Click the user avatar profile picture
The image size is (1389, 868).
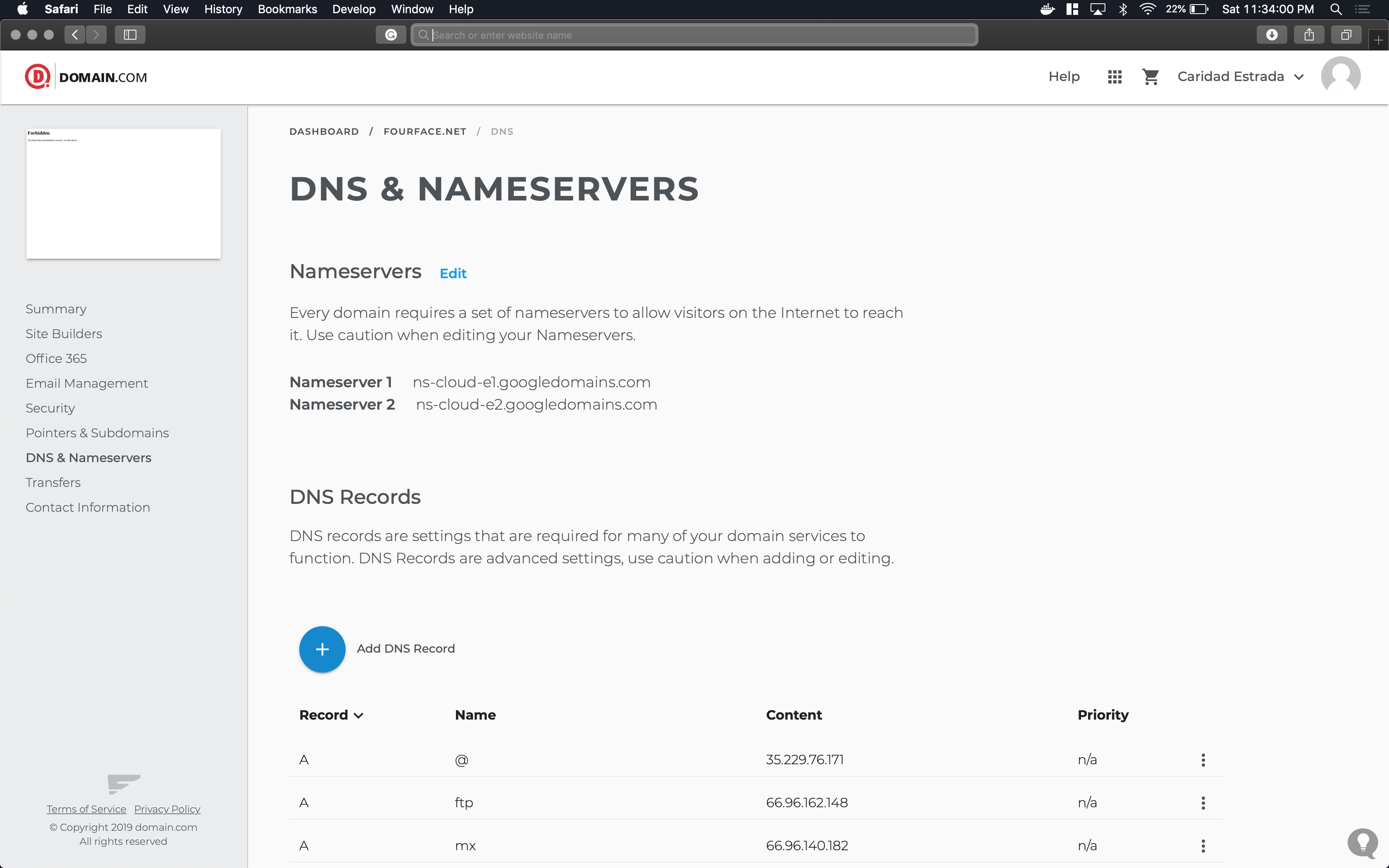[1340, 76]
